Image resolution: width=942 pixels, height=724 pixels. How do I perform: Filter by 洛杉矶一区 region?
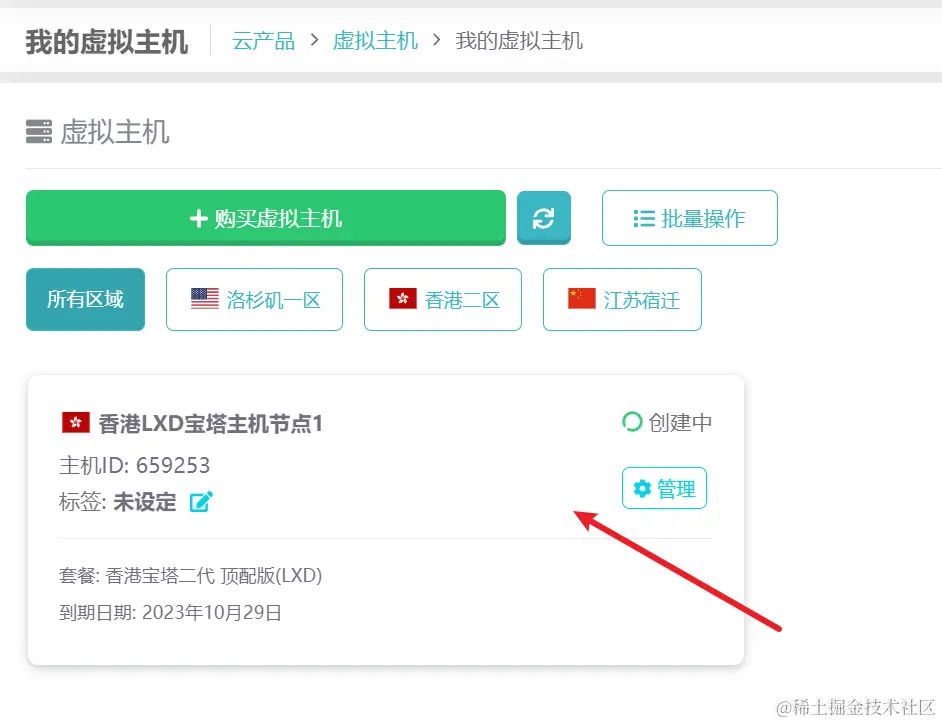click(x=254, y=299)
